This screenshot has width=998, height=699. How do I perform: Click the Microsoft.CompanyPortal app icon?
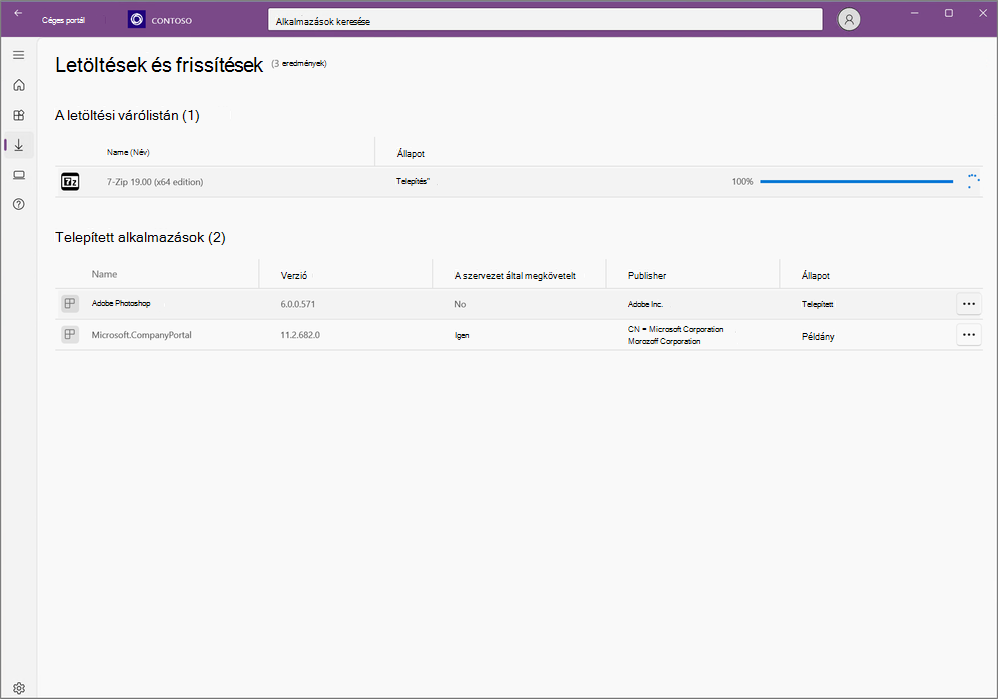[x=70, y=334]
